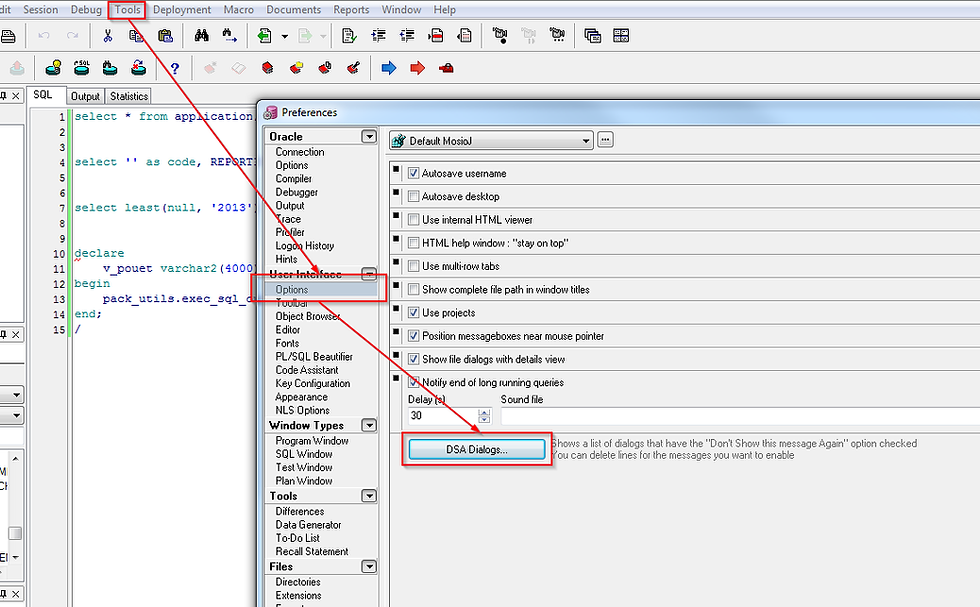Click the Undo arrow icon
Viewport: 980px width, 607px height.
44,36
